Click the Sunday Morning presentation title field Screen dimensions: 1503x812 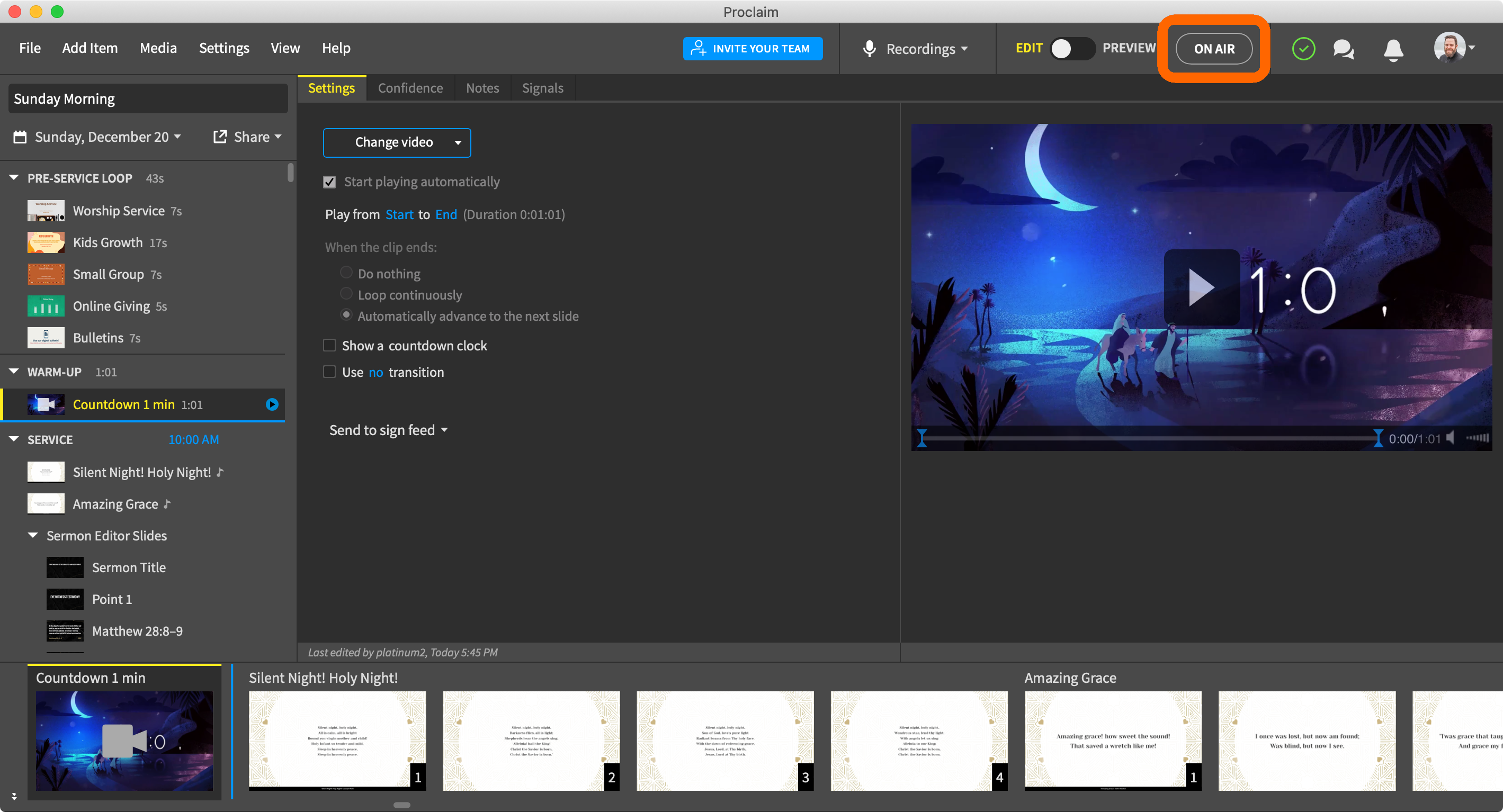148,98
